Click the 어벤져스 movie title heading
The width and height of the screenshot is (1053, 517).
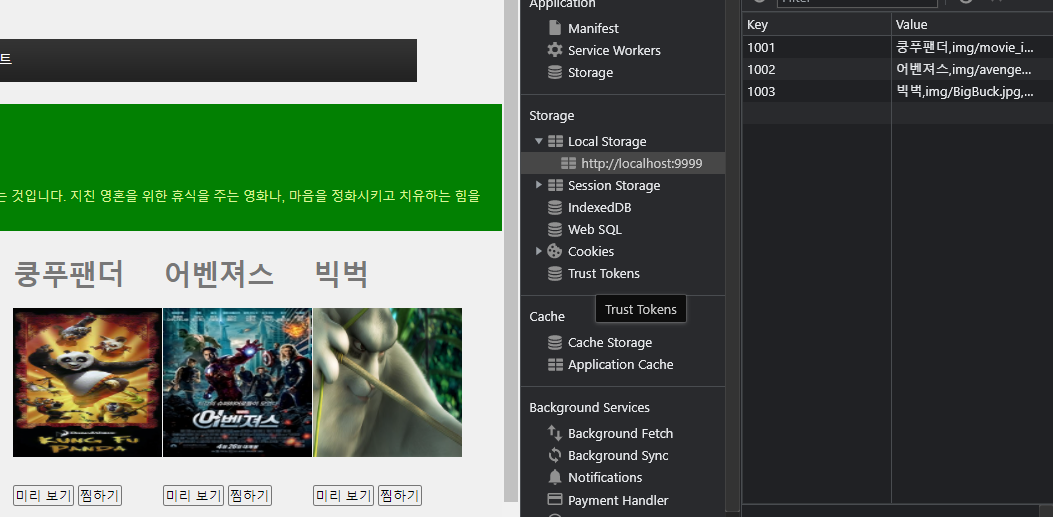[x=219, y=274]
